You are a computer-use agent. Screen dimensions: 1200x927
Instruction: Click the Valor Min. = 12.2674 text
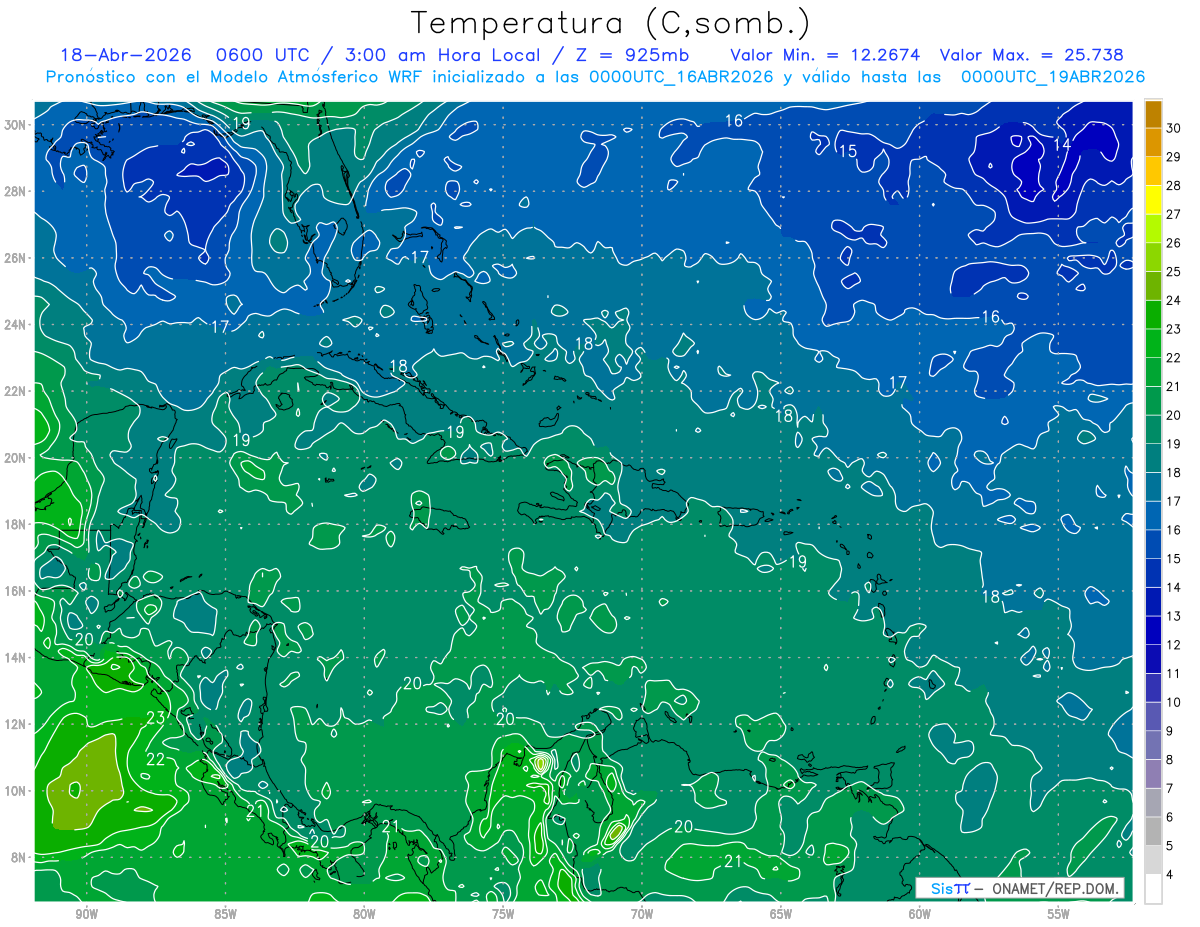click(825, 55)
